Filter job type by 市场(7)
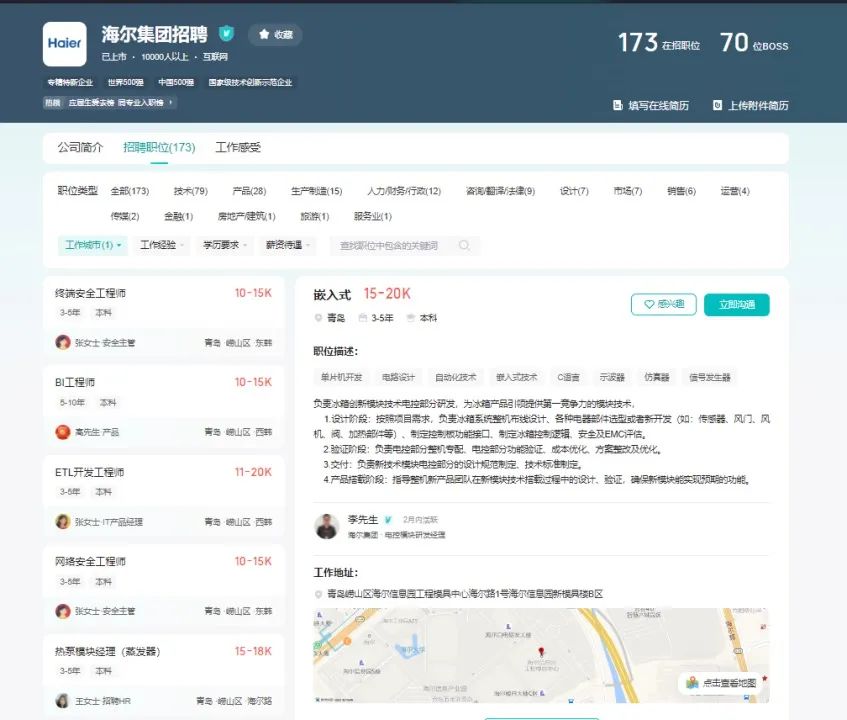Image resolution: width=847 pixels, height=720 pixels. click(628, 191)
